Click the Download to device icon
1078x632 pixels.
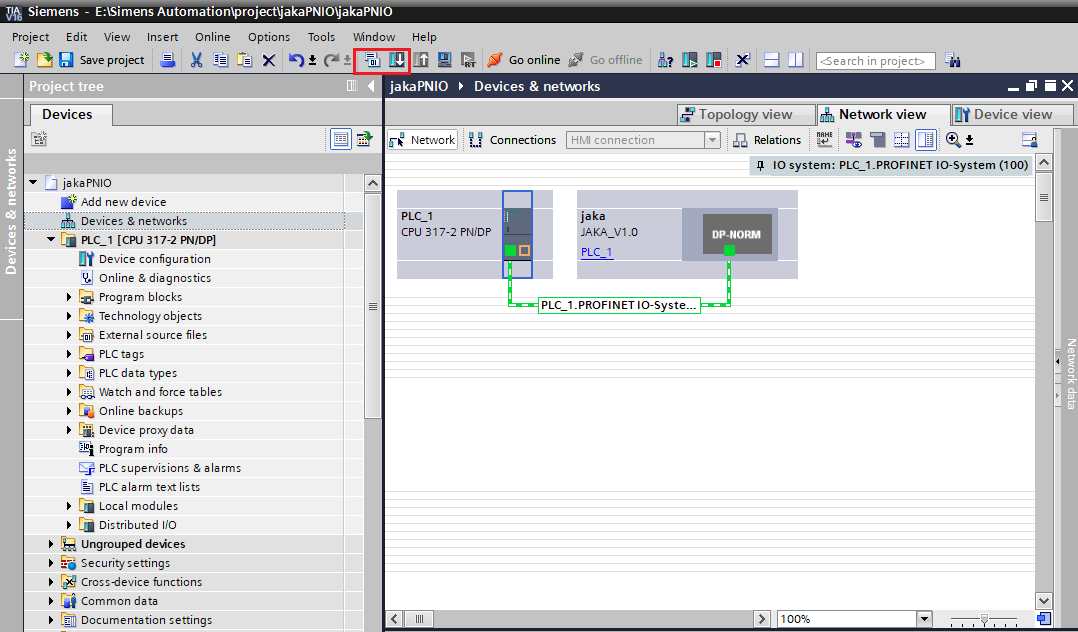click(398, 60)
